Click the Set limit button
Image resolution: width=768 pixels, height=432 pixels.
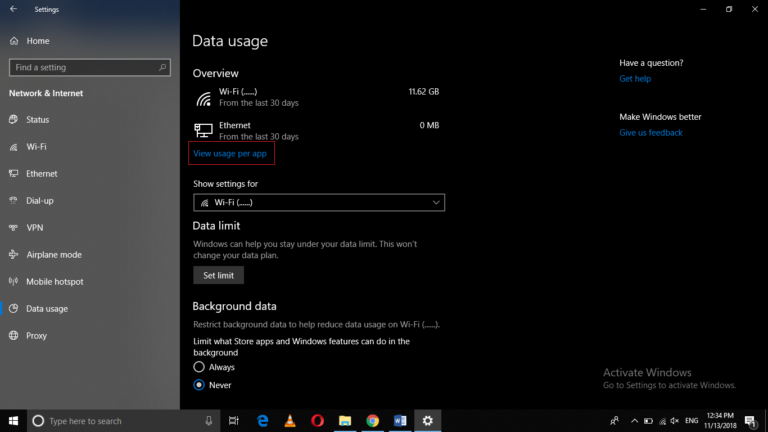pyautogui.click(x=218, y=275)
